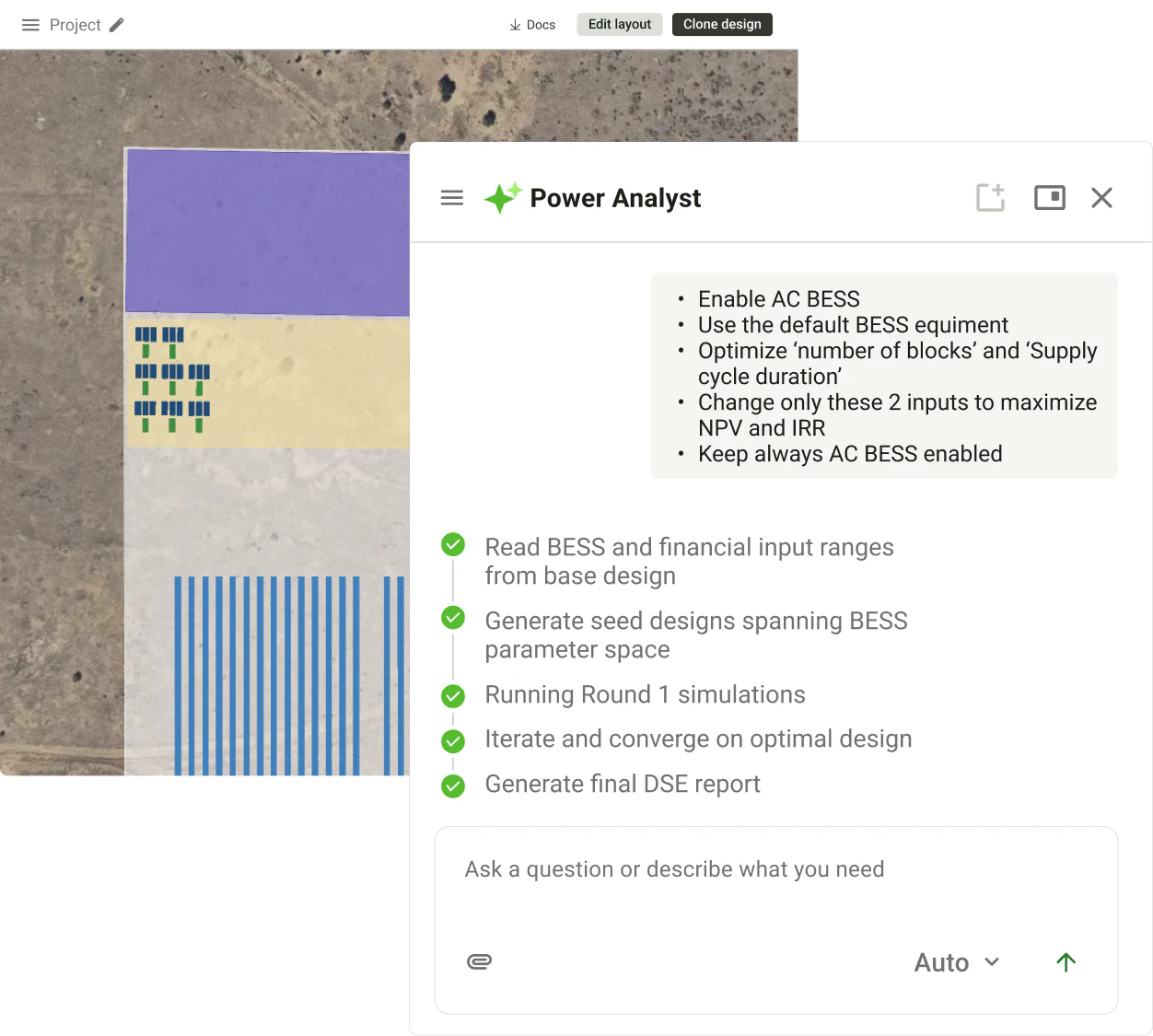Click checkmark beside Read BESS step

[453, 544]
